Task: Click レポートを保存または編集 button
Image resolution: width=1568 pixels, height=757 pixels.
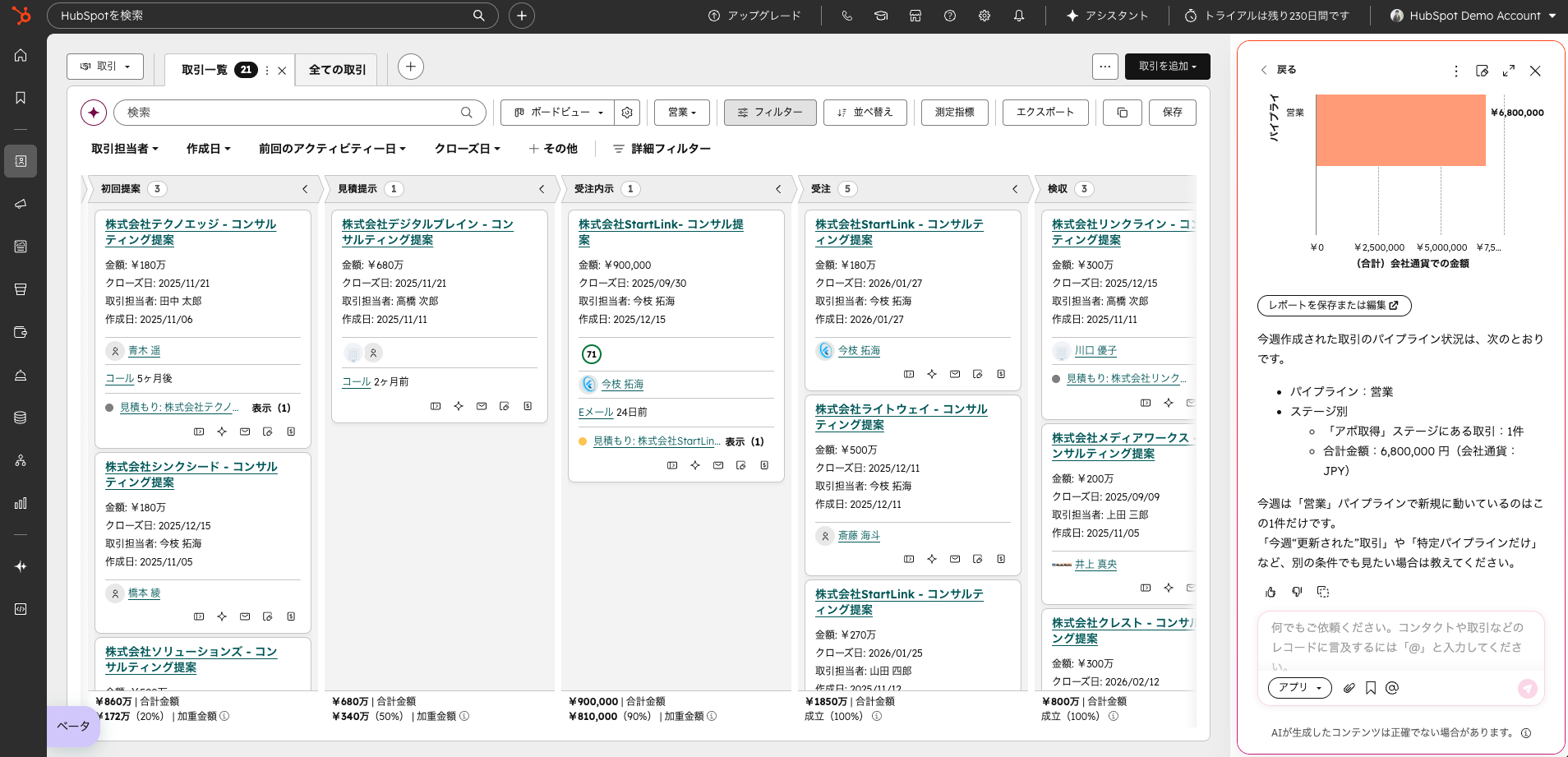Action: (1334, 306)
